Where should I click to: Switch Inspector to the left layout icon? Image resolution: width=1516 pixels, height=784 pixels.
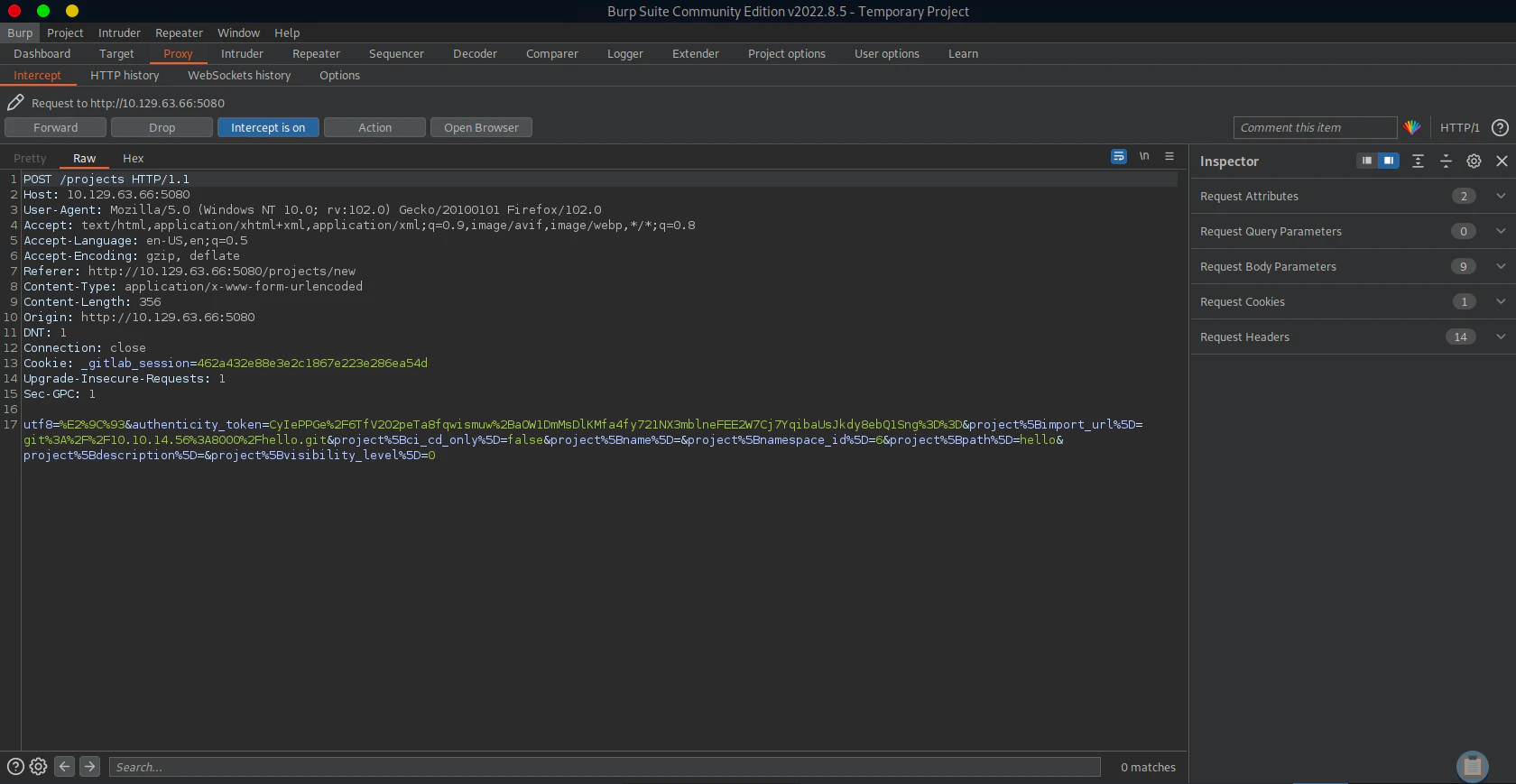click(x=1367, y=161)
